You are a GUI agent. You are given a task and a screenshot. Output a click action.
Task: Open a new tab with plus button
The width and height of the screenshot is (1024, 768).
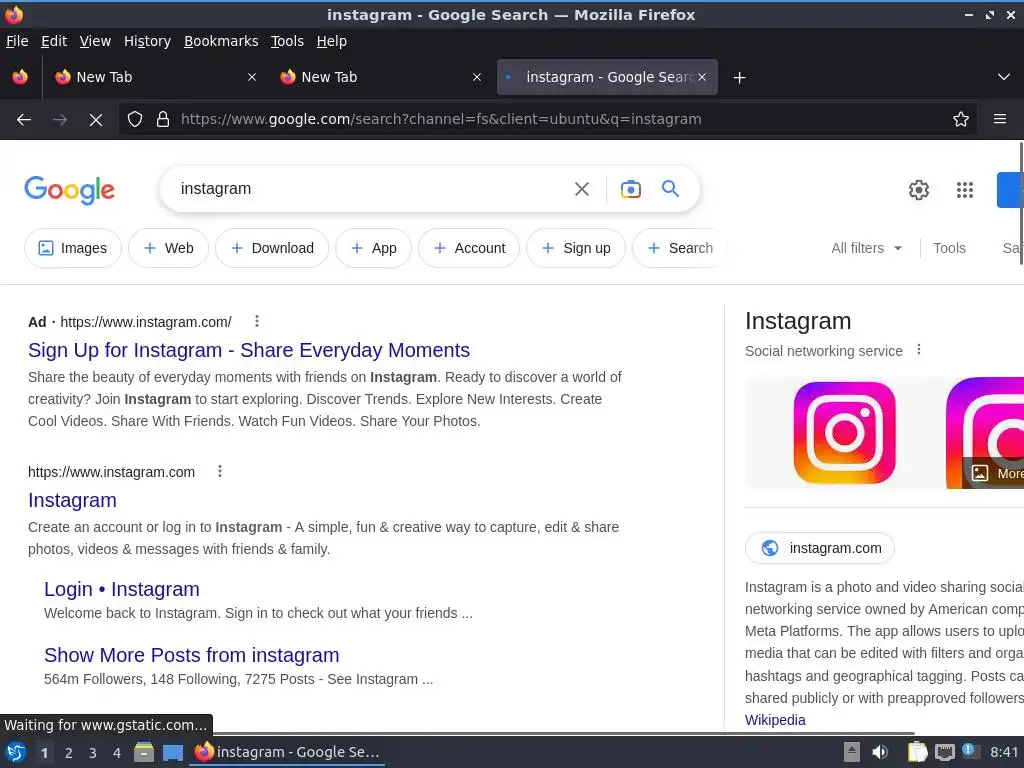click(x=739, y=78)
